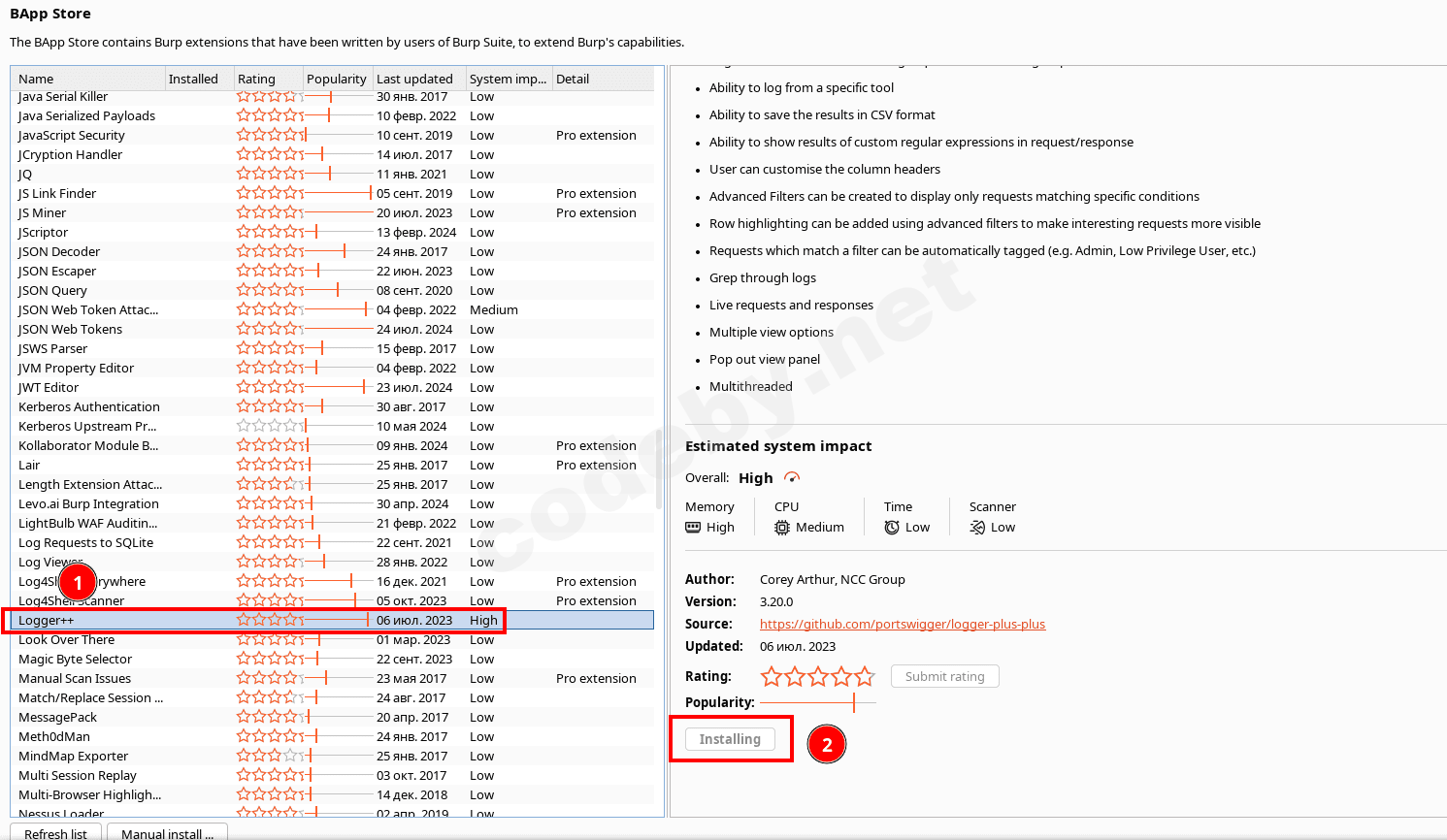Screen dimensions: 1447x840
Task: Click the Popularity slider in the details panel
Action: tap(818, 702)
